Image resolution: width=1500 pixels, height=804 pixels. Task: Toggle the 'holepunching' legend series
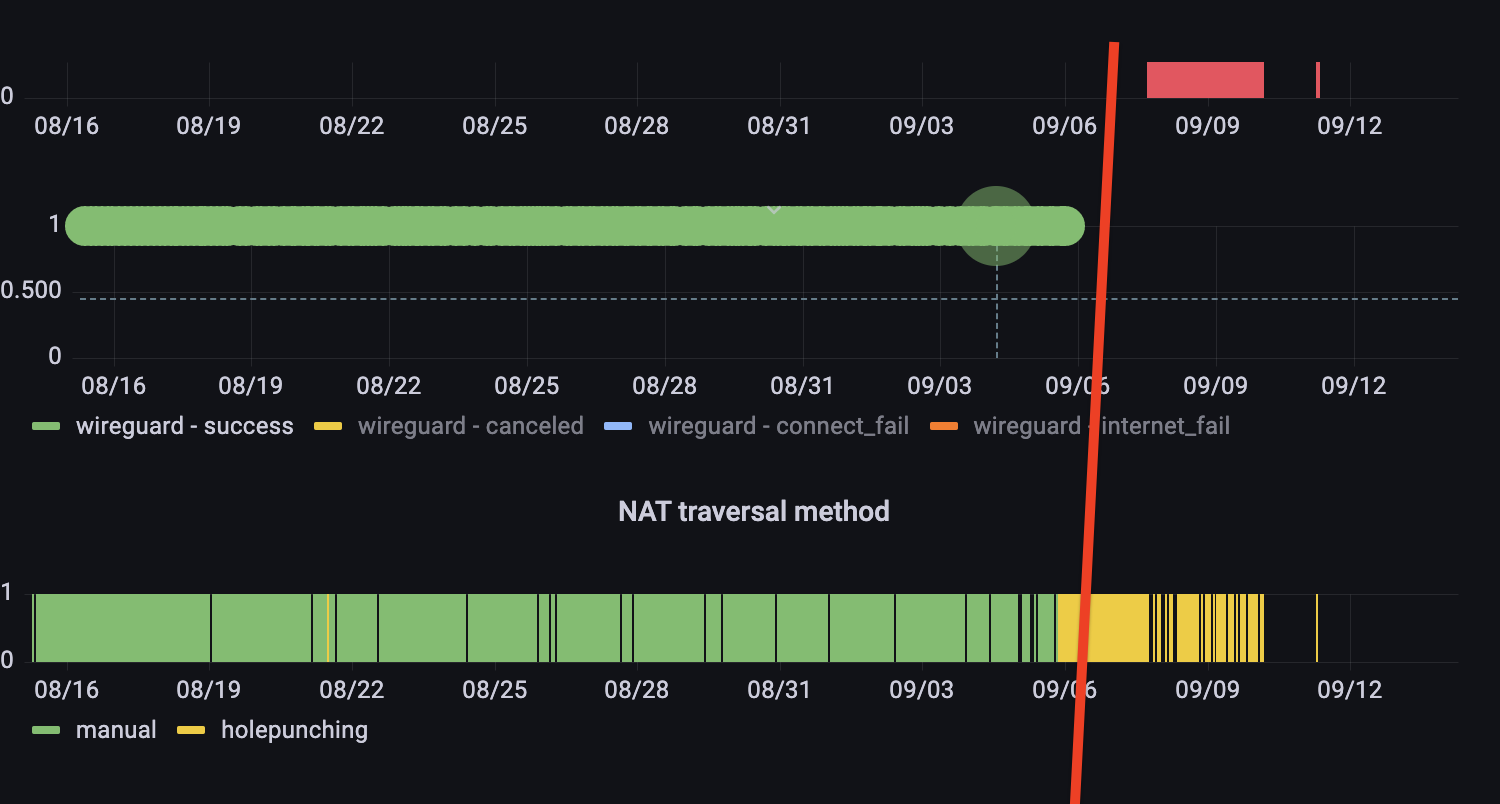294,730
